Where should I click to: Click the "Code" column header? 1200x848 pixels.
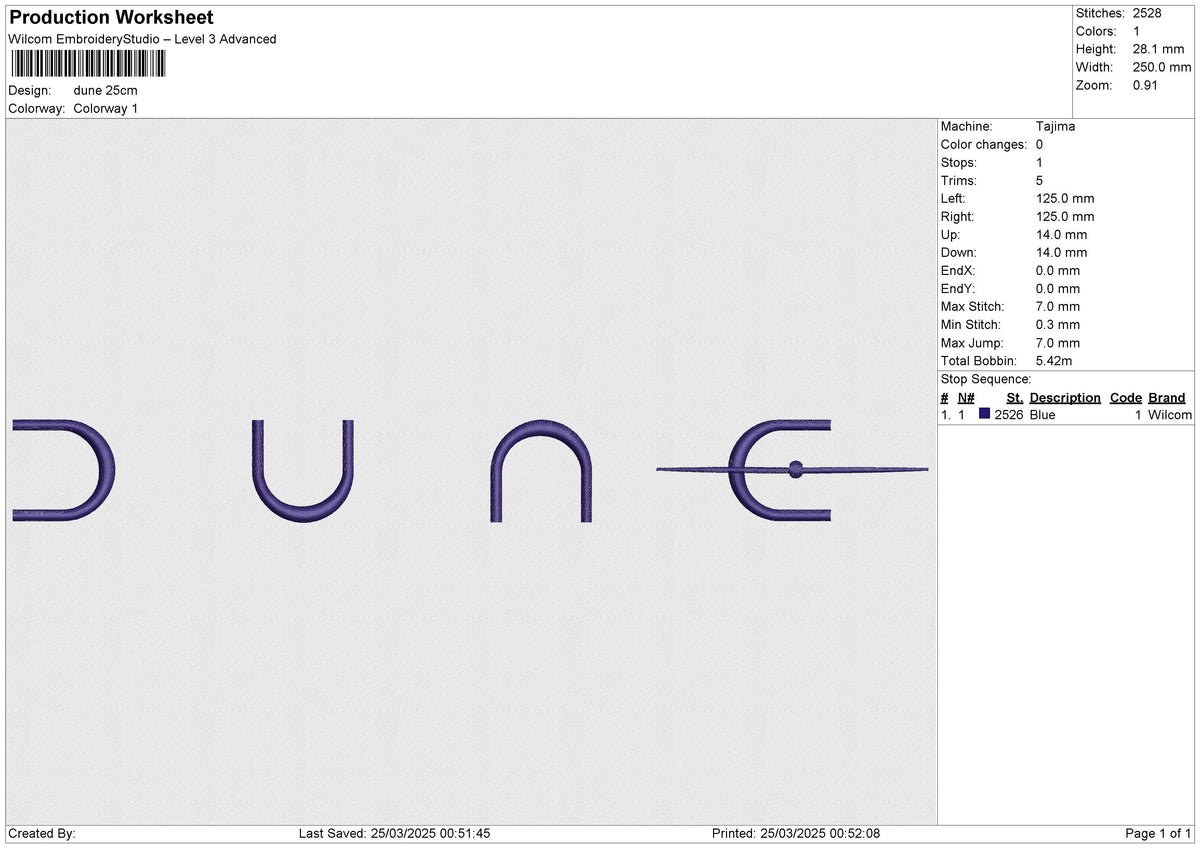click(1126, 397)
